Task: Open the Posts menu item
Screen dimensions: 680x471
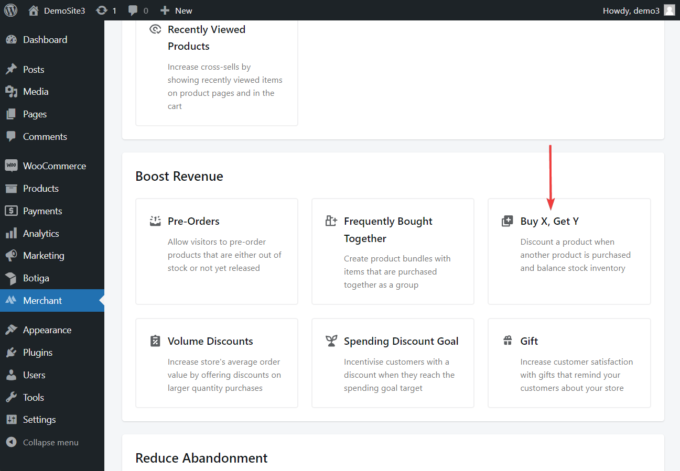Action: (x=52, y=69)
